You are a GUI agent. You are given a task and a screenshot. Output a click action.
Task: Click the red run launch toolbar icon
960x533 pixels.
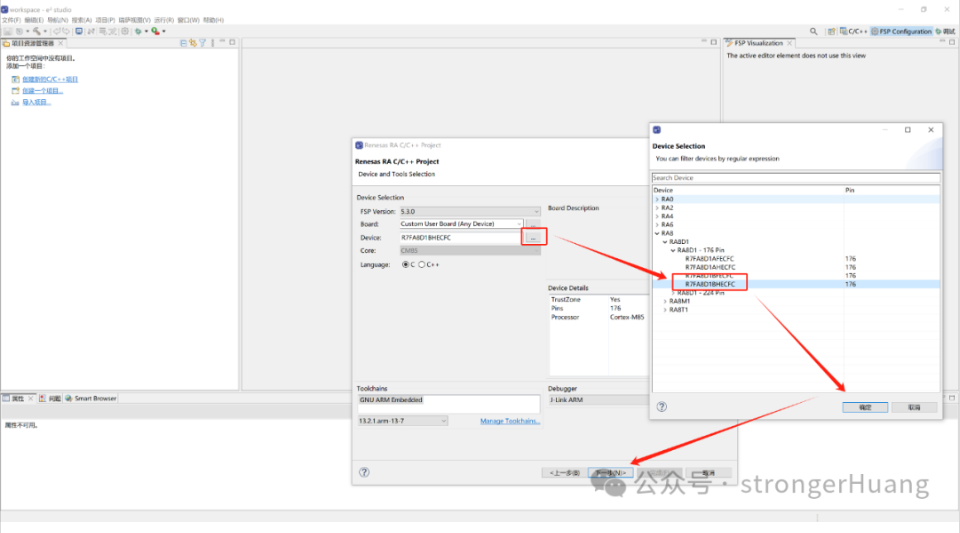156,31
